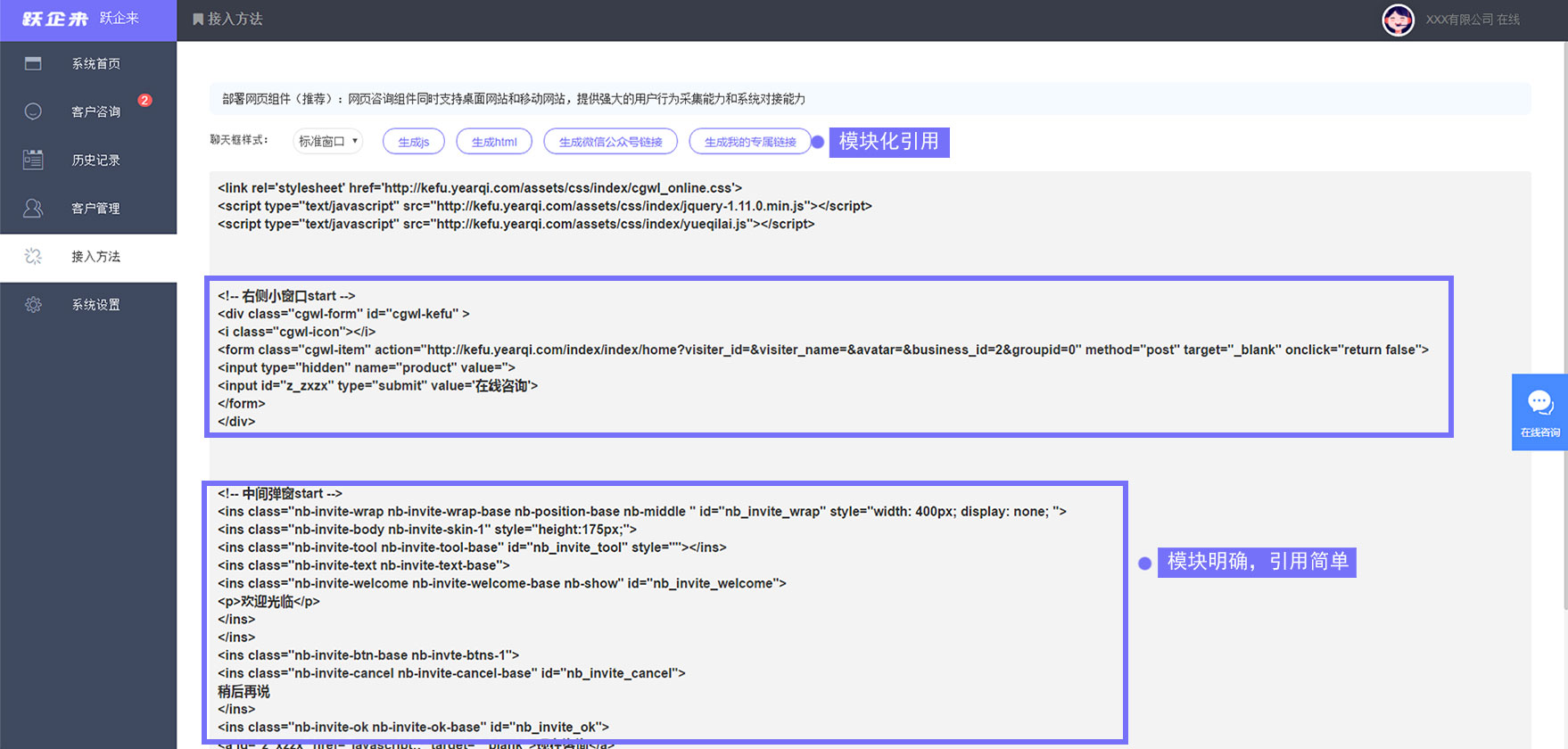
Task: Click the nb_invite_ok code line
Action: pyautogui.click(x=414, y=727)
